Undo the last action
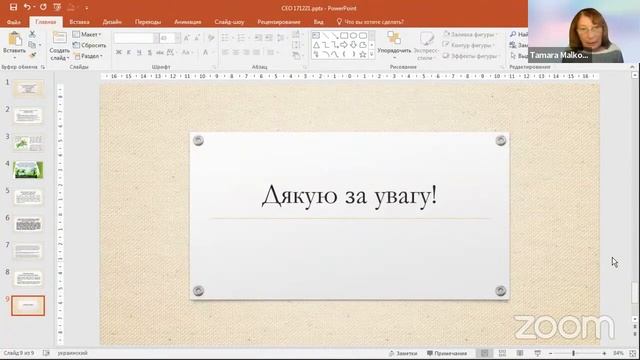 click(27, 7)
